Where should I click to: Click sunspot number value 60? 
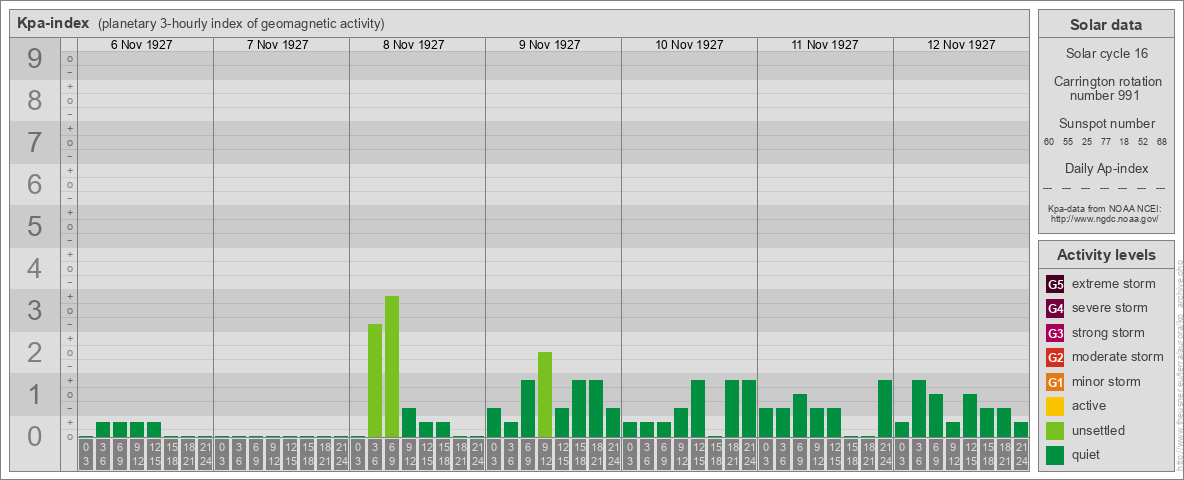coord(1049,142)
